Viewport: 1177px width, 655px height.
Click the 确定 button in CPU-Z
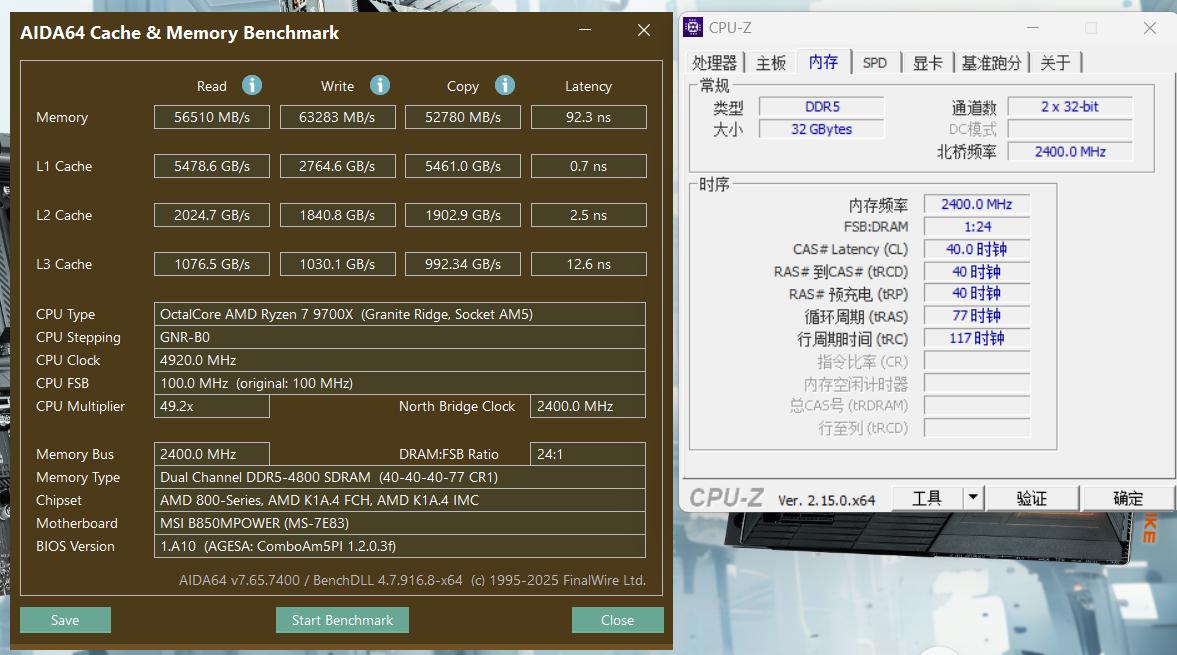(x=1127, y=497)
